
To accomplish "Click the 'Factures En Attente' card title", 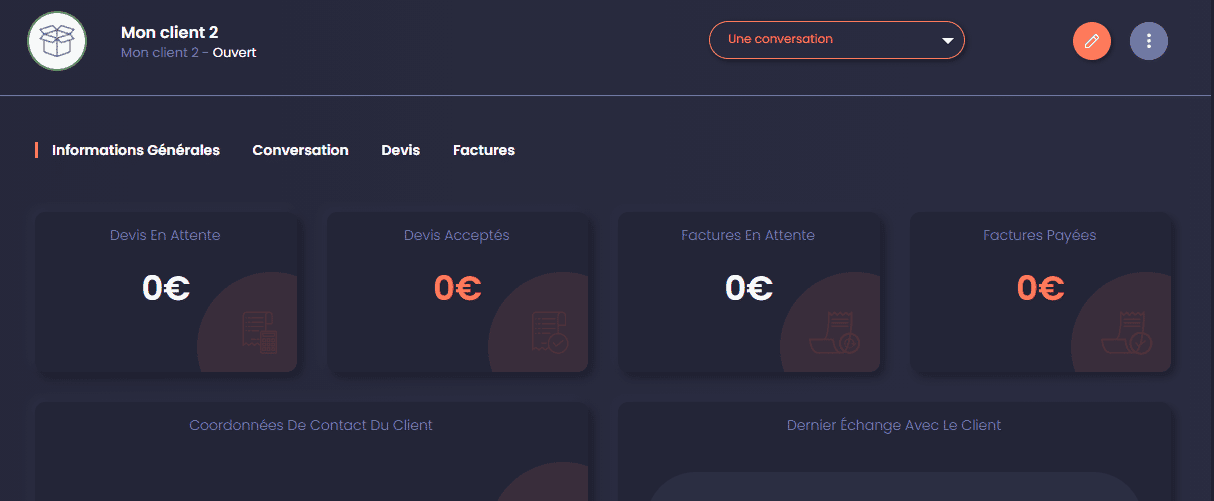I will point(748,235).
